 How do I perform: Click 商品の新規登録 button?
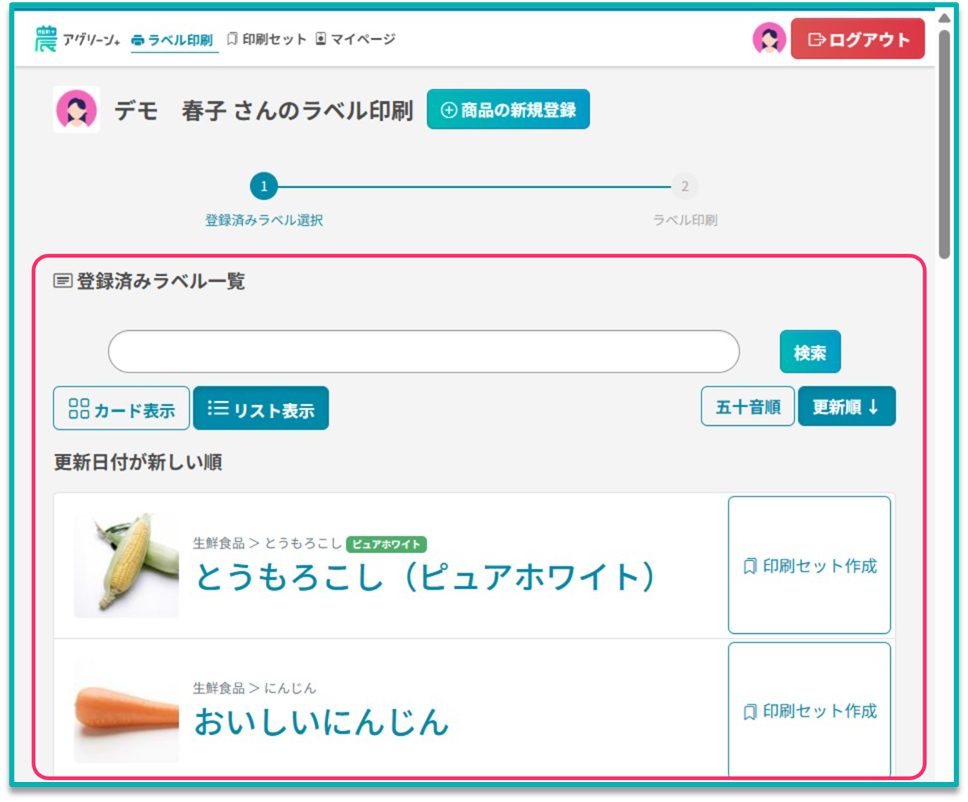[x=508, y=110]
